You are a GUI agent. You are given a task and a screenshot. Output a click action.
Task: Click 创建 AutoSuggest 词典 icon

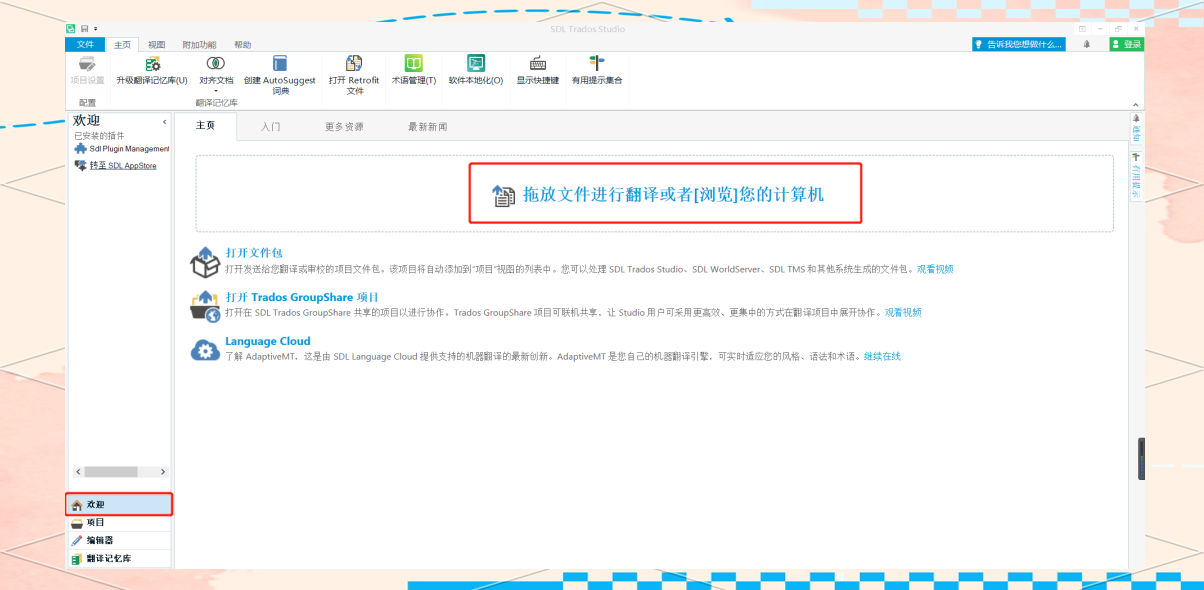click(x=280, y=63)
